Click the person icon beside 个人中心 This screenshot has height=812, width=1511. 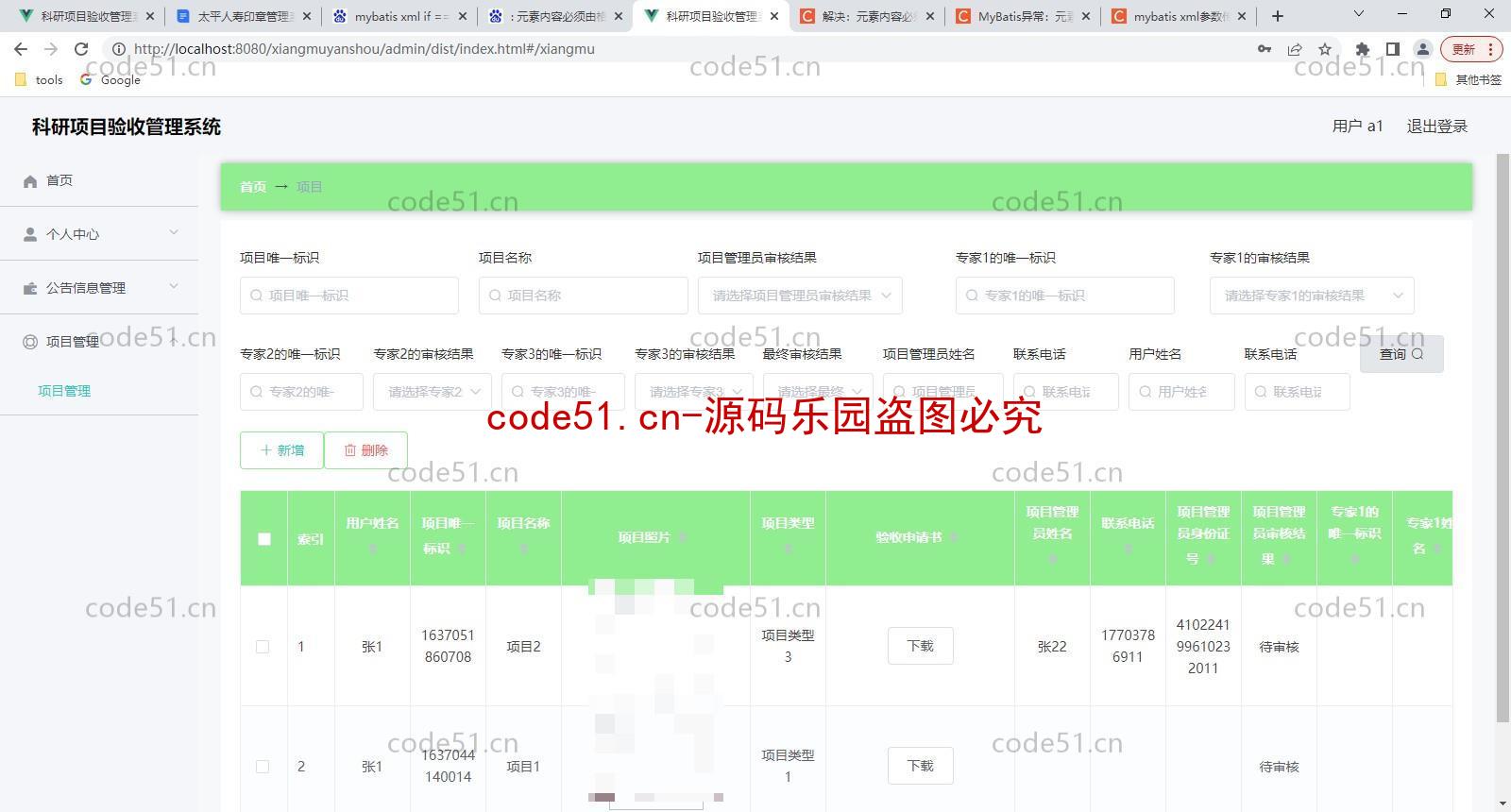click(30, 235)
